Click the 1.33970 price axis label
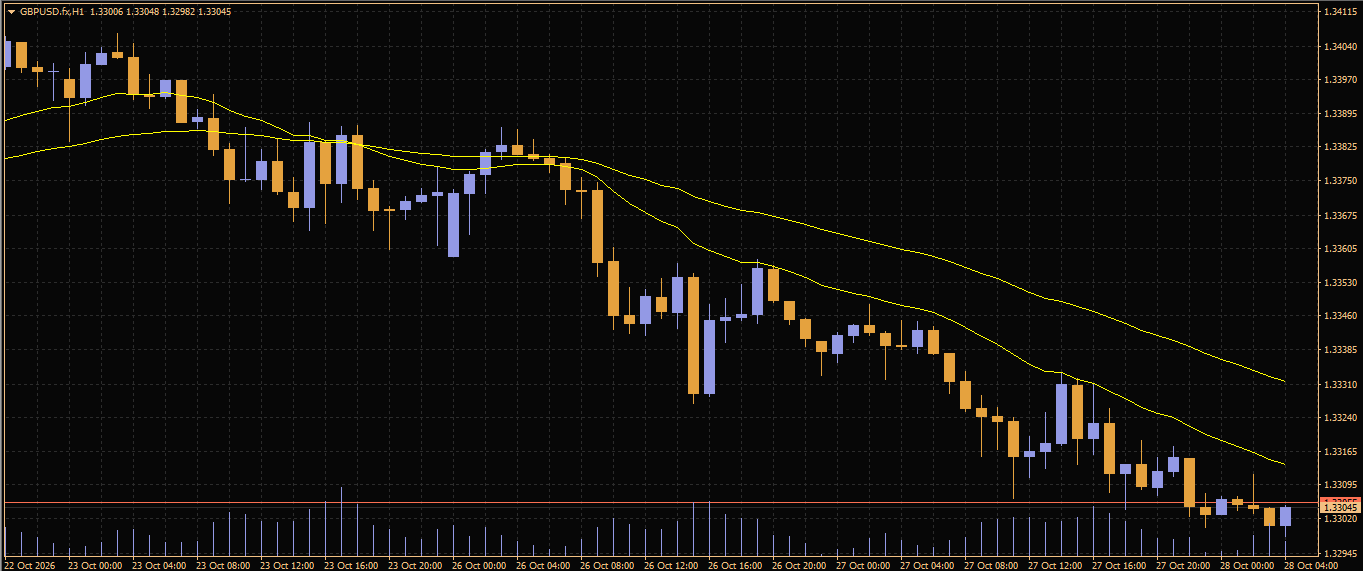Image resolution: width=1363 pixels, height=571 pixels. pos(1339,79)
